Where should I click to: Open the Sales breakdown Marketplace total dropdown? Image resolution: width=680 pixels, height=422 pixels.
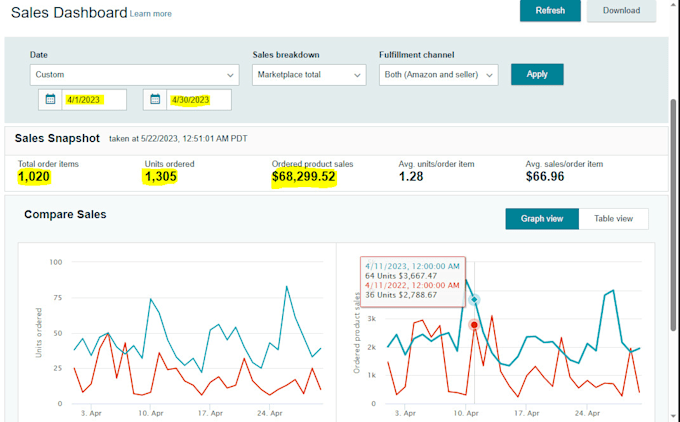309,75
